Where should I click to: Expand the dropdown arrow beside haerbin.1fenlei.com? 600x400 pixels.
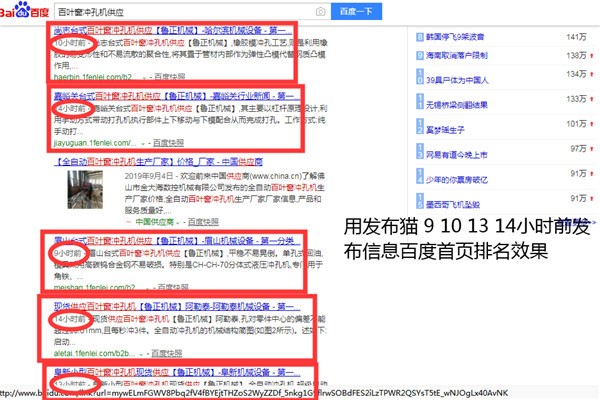144,78
